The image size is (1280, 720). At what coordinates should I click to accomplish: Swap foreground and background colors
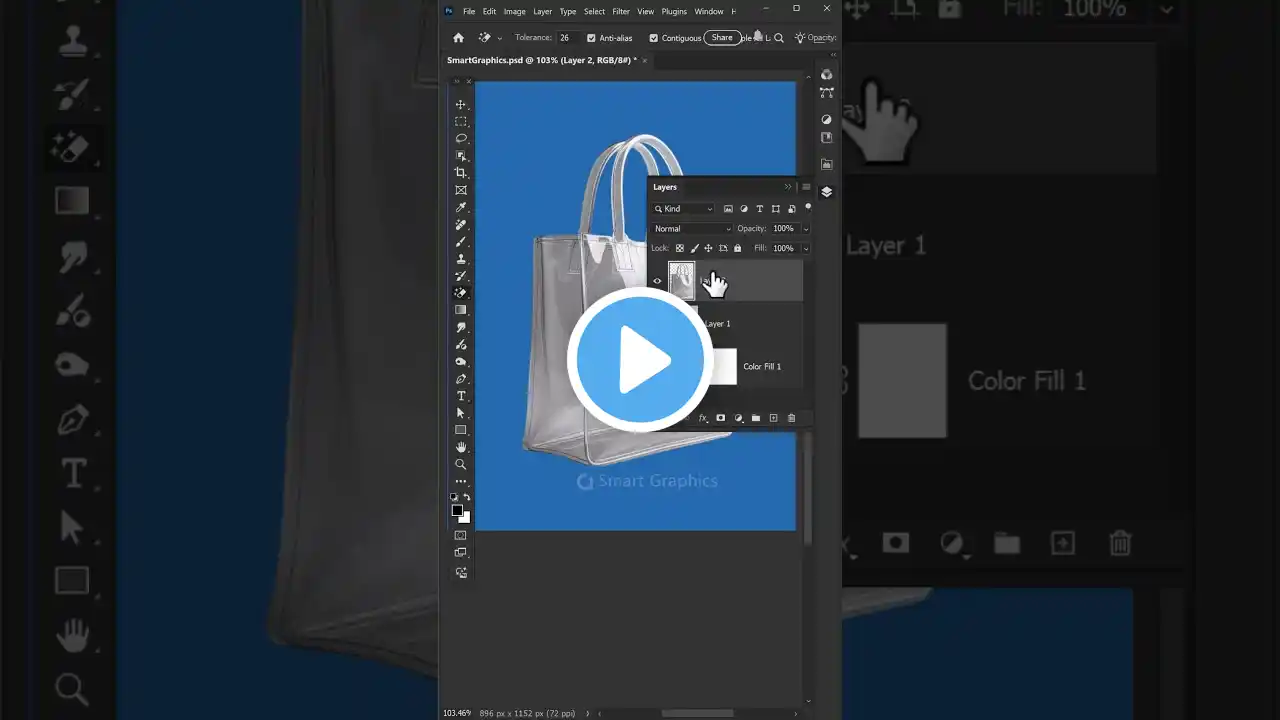pyautogui.click(x=467, y=497)
